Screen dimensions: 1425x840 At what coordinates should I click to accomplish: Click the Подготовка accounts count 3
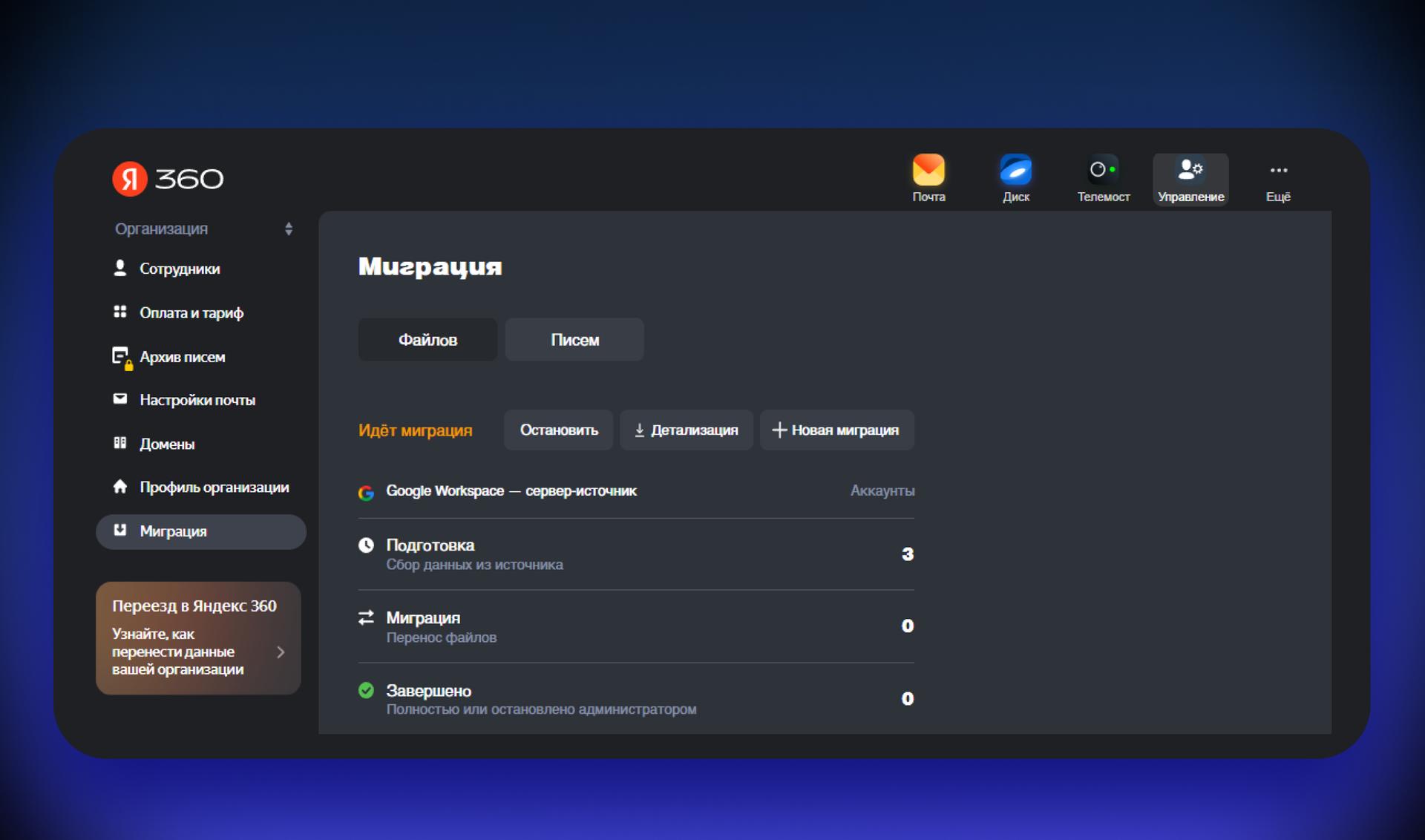pos(907,554)
